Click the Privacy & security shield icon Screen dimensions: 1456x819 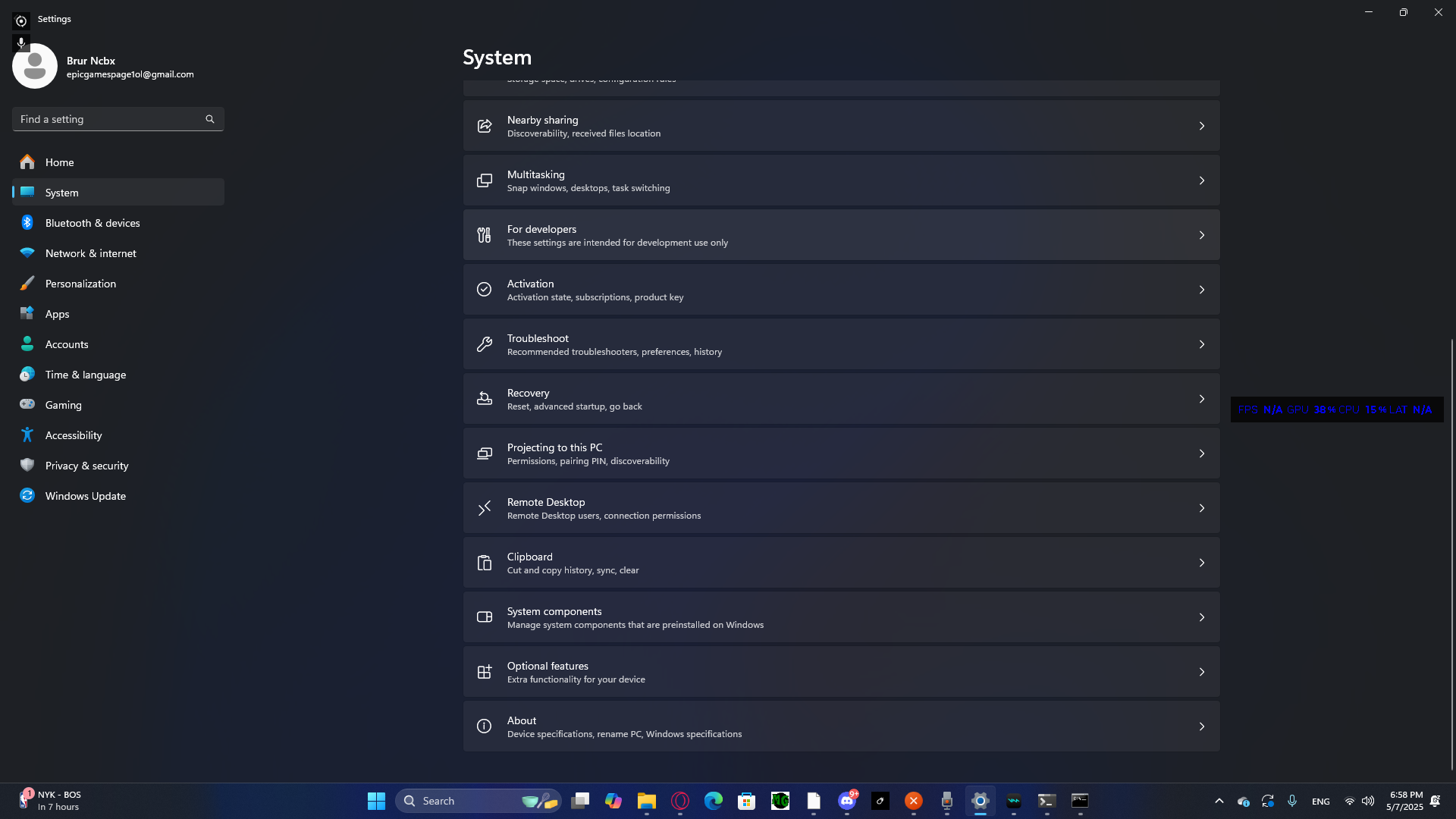click(x=27, y=466)
